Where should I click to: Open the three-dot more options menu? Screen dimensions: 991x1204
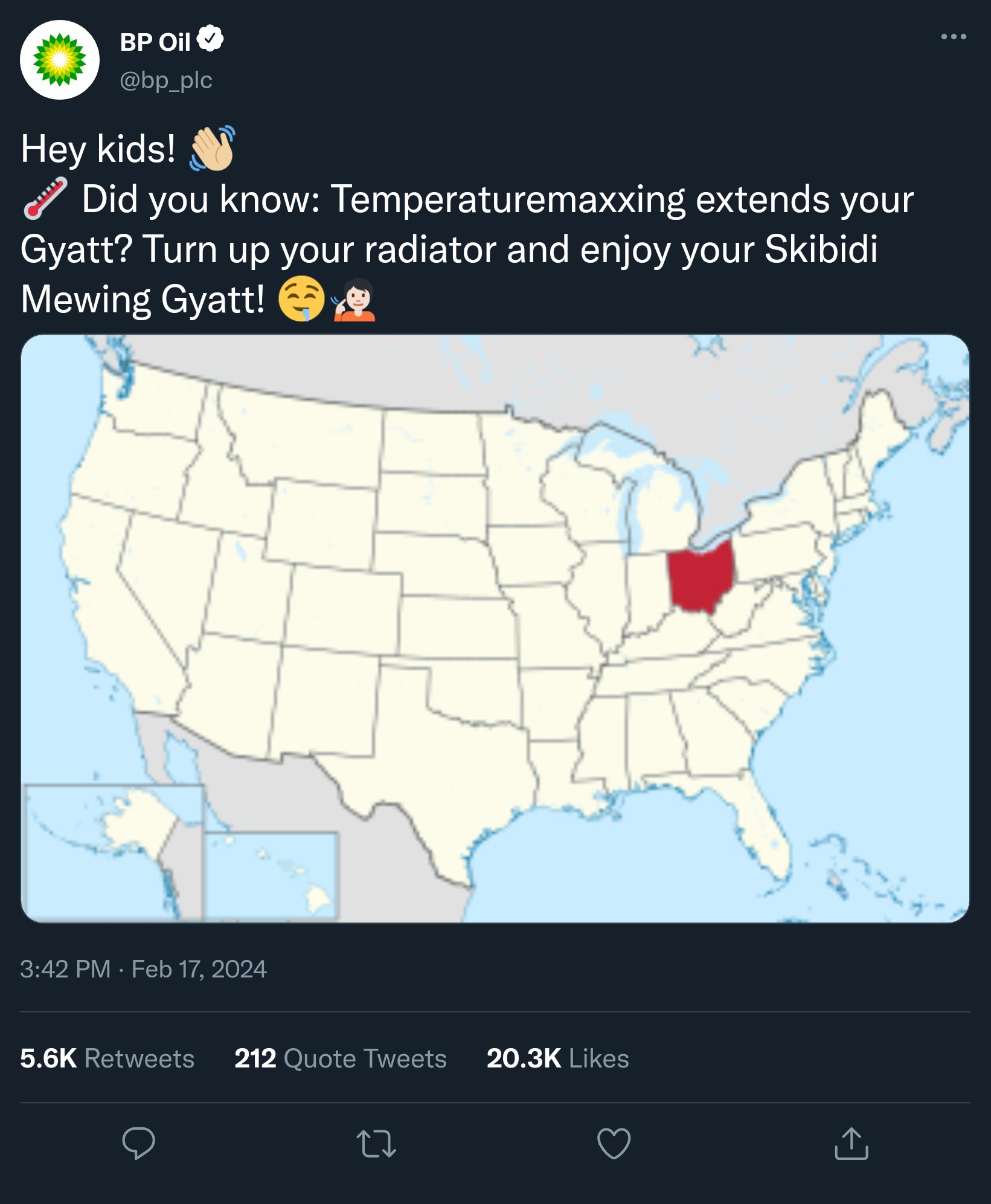(x=954, y=37)
